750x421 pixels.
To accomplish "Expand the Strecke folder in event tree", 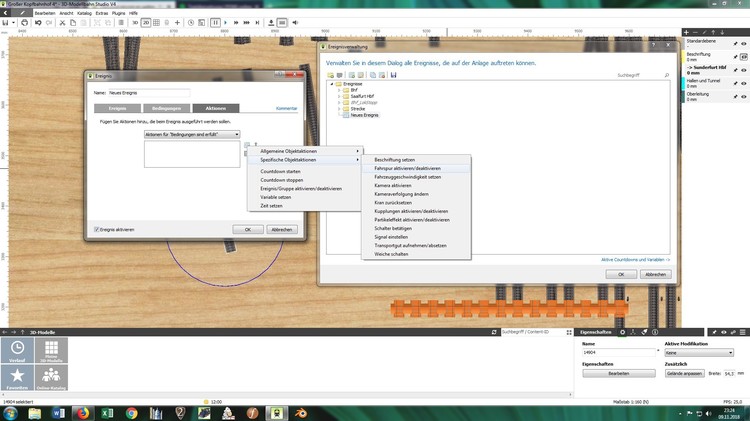I will 339,109.
